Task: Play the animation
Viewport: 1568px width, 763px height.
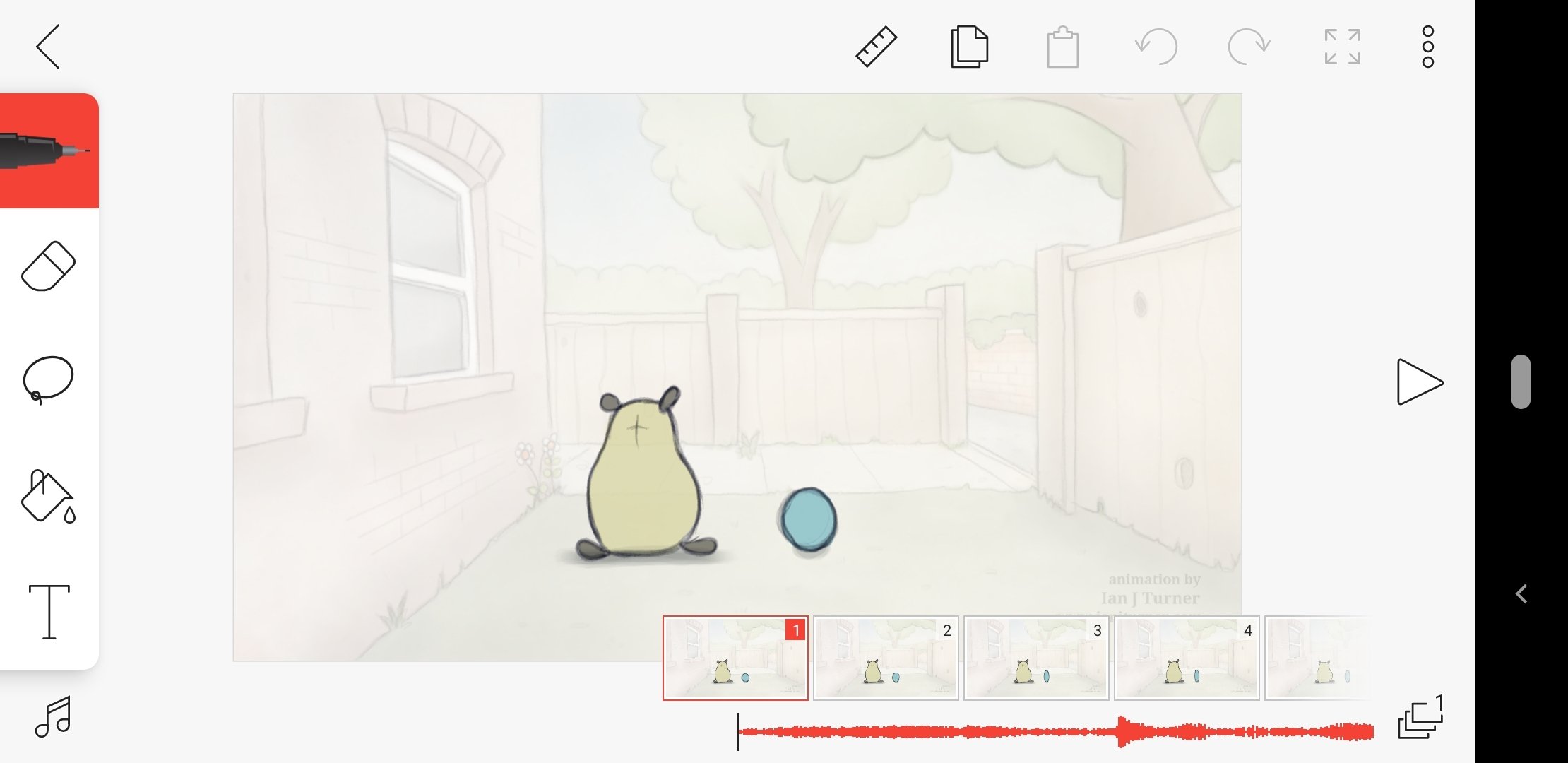Action: click(1419, 382)
